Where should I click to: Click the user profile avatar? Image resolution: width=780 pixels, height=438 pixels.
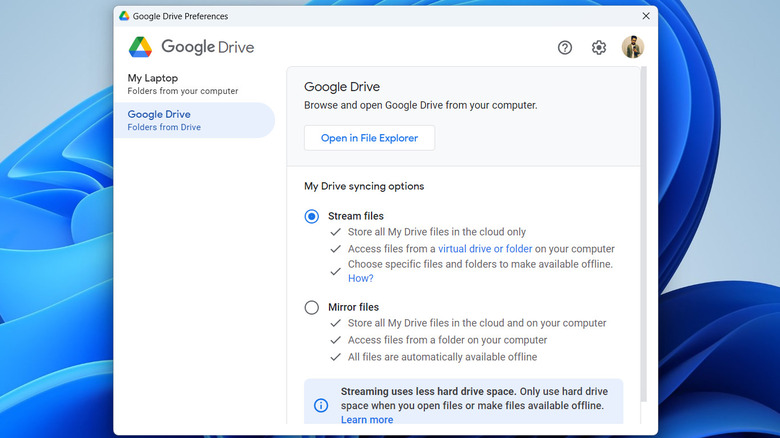click(633, 47)
